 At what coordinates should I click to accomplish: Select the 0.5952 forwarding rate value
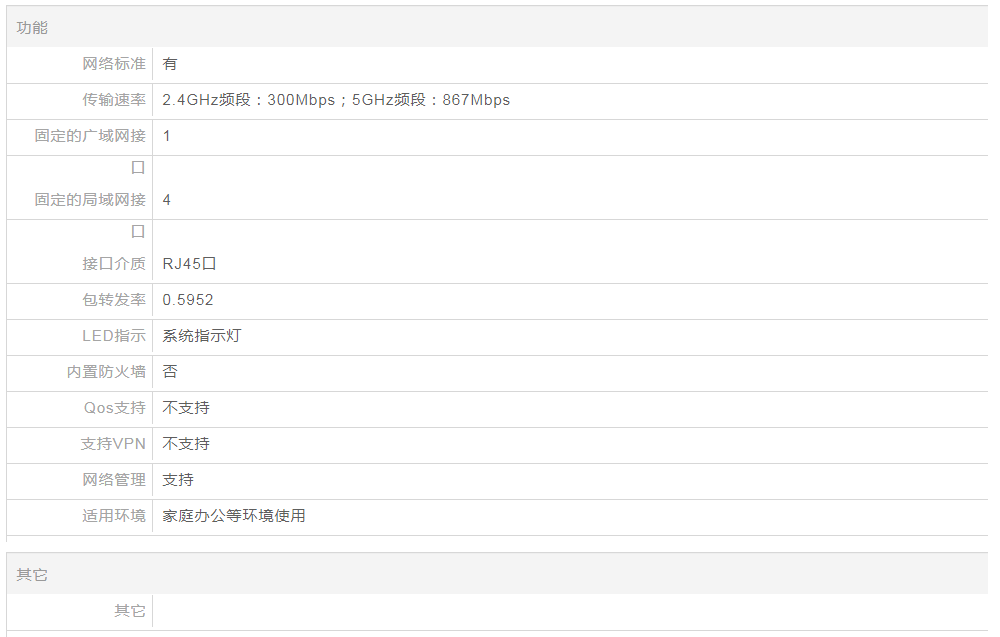coord(188,300)
